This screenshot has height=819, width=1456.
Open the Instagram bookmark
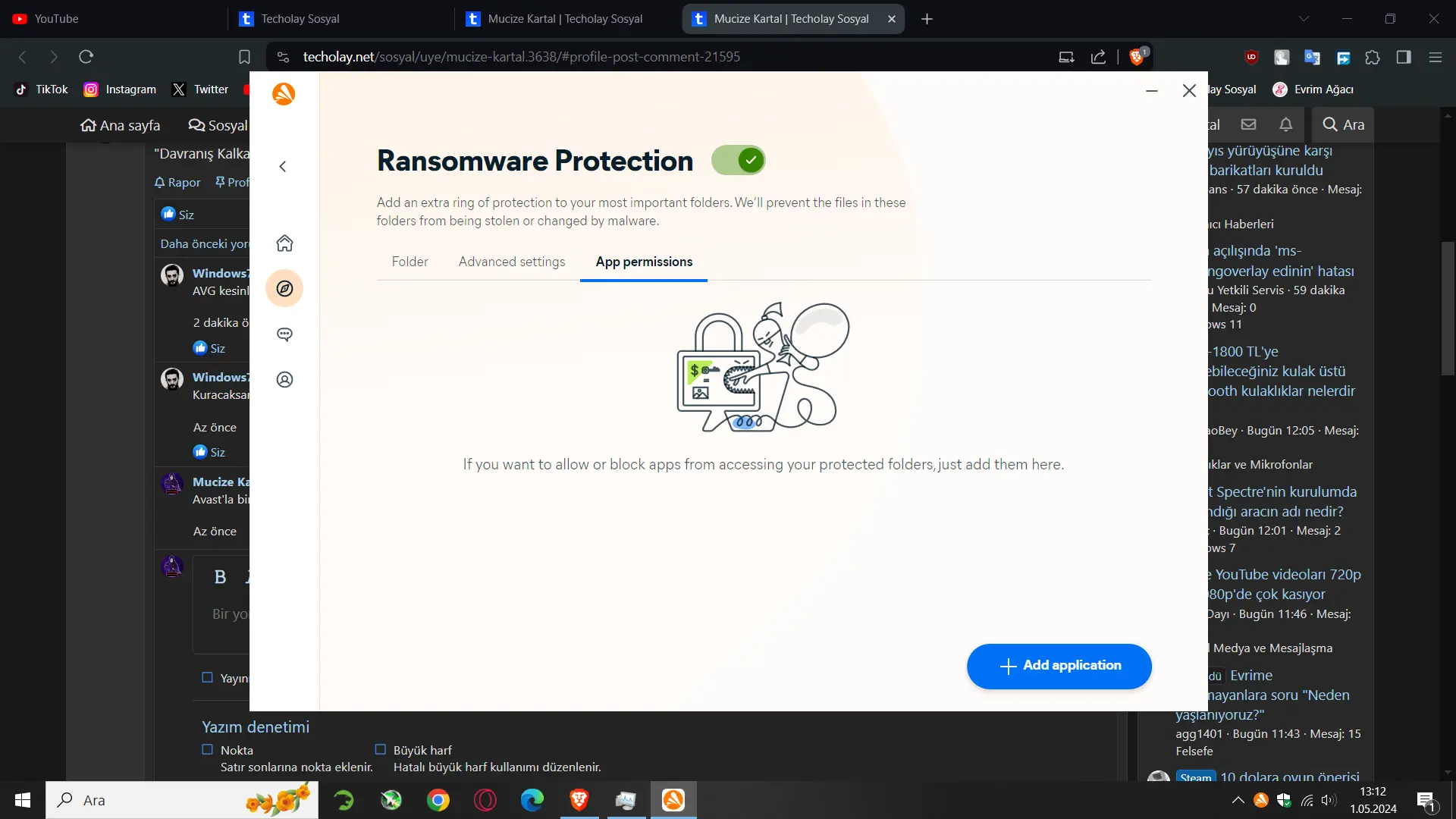click(x=120, y=89)
